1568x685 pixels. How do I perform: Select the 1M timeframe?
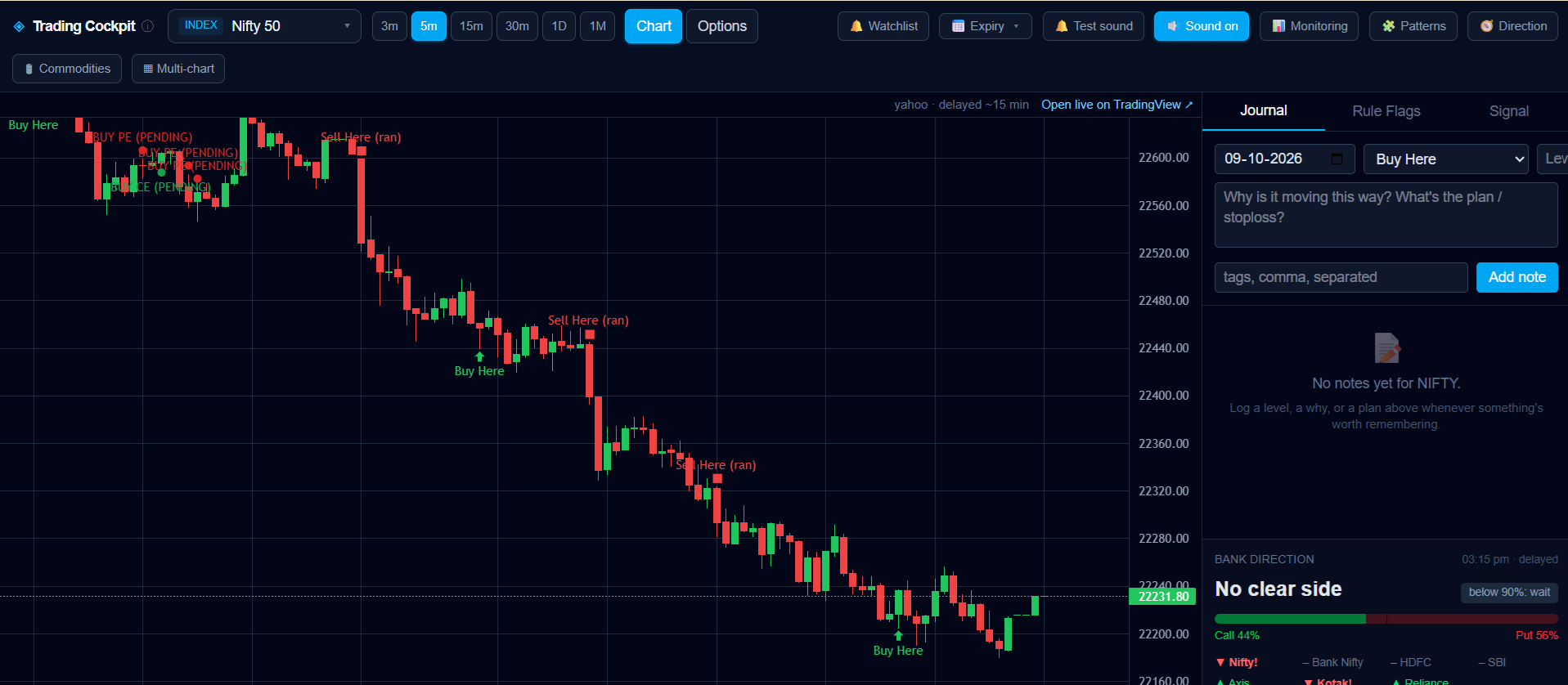[598, 26]
